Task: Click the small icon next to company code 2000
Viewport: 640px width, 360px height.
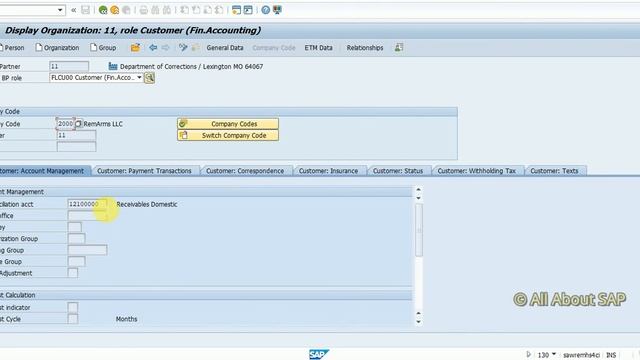Action: [x=79, y=124]
